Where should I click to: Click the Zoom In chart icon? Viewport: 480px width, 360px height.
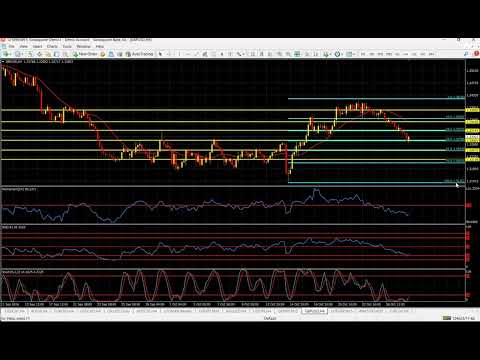(279, 54)
